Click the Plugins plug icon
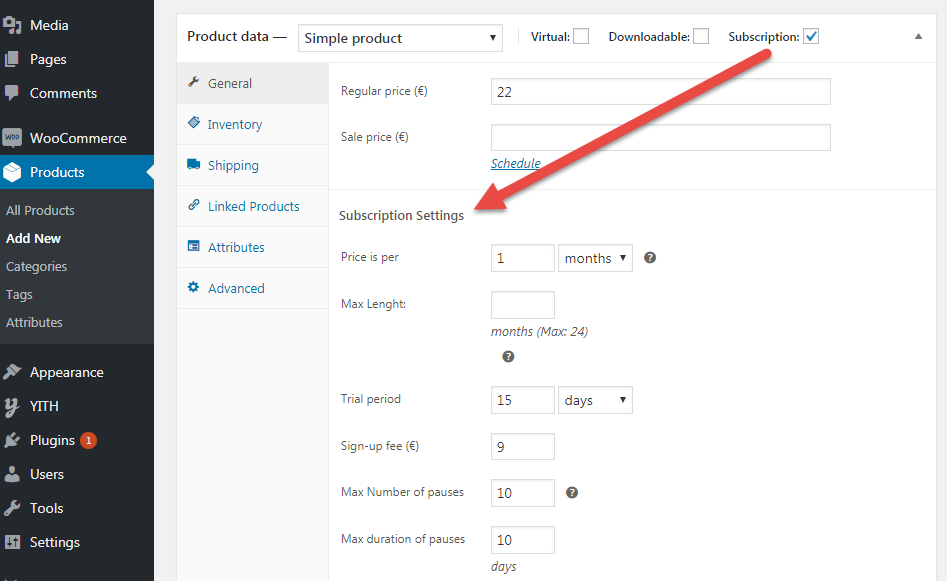The height and width of the screenshot is (581, 947). coord(12,440)
